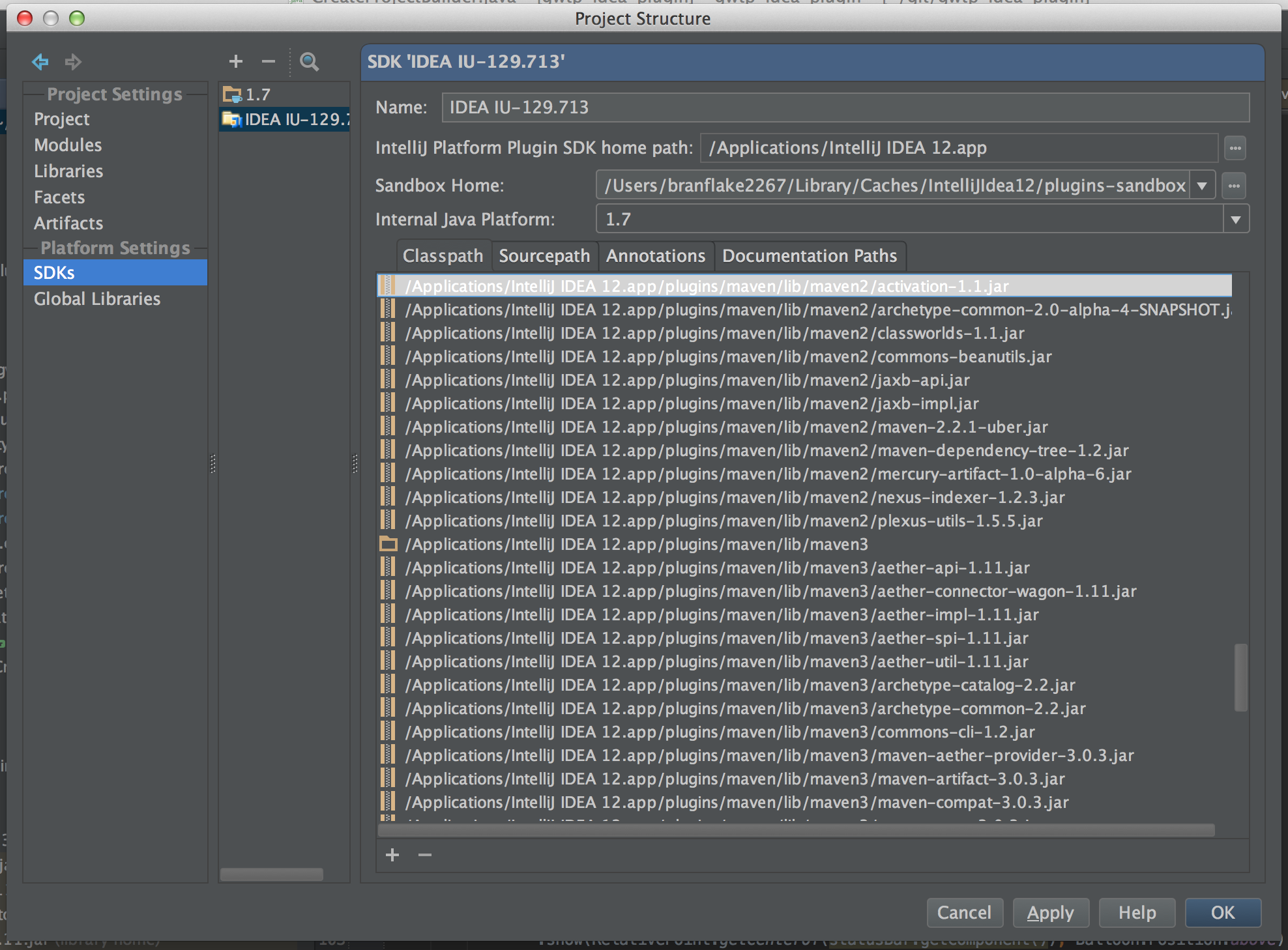This screenshot has width=1288, height=950.
Task: Click the Apply button
Action: [x=1051, y=913]
